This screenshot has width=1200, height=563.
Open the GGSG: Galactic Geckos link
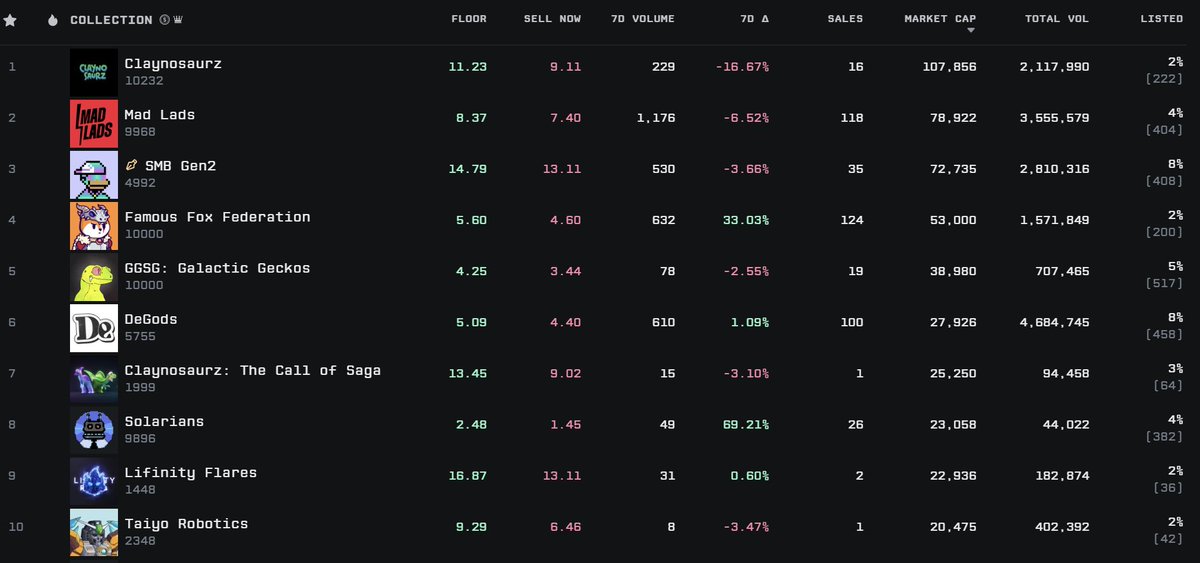point(217,268)
